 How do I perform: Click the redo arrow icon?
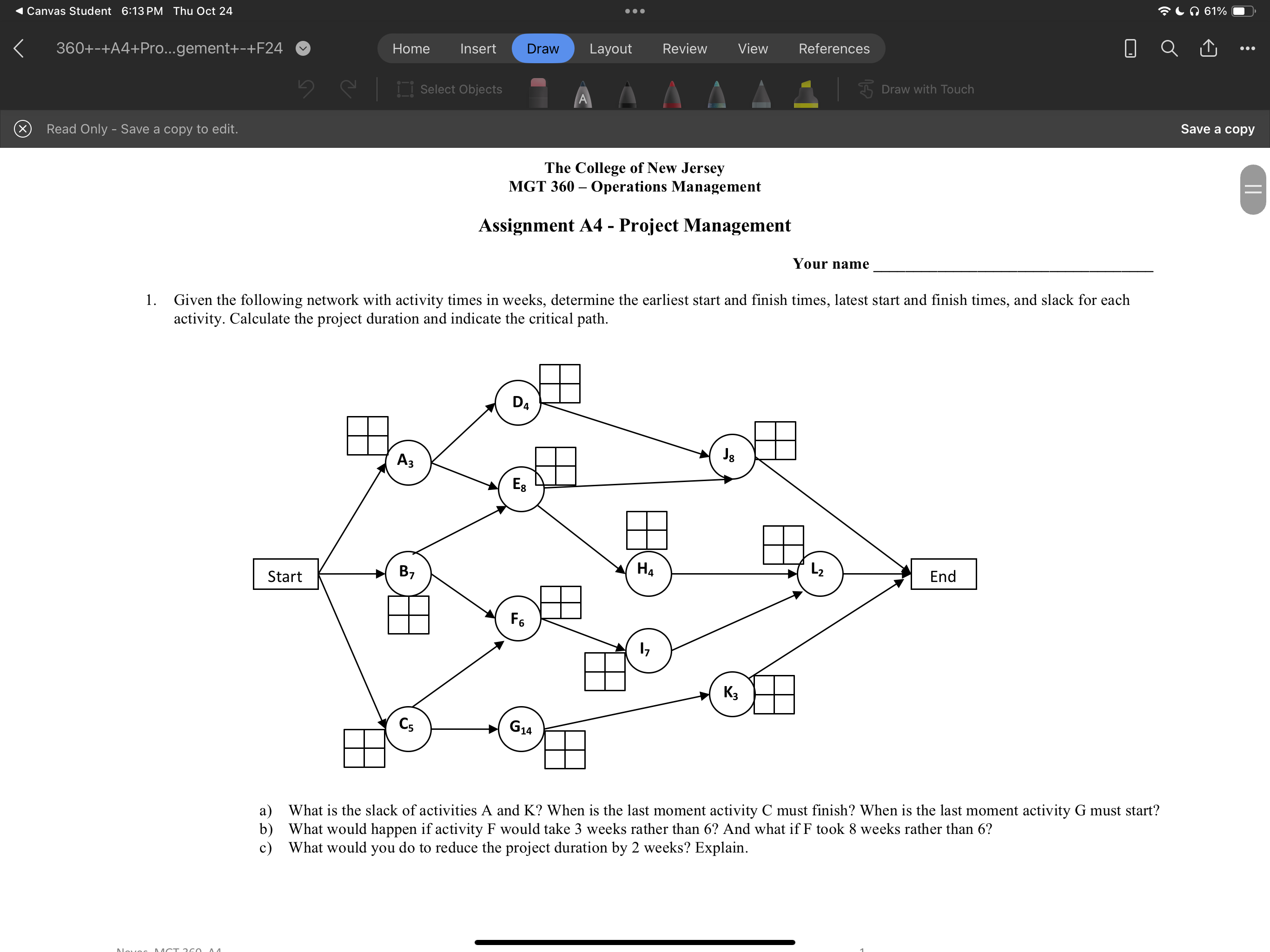click(x=347, y=89)
